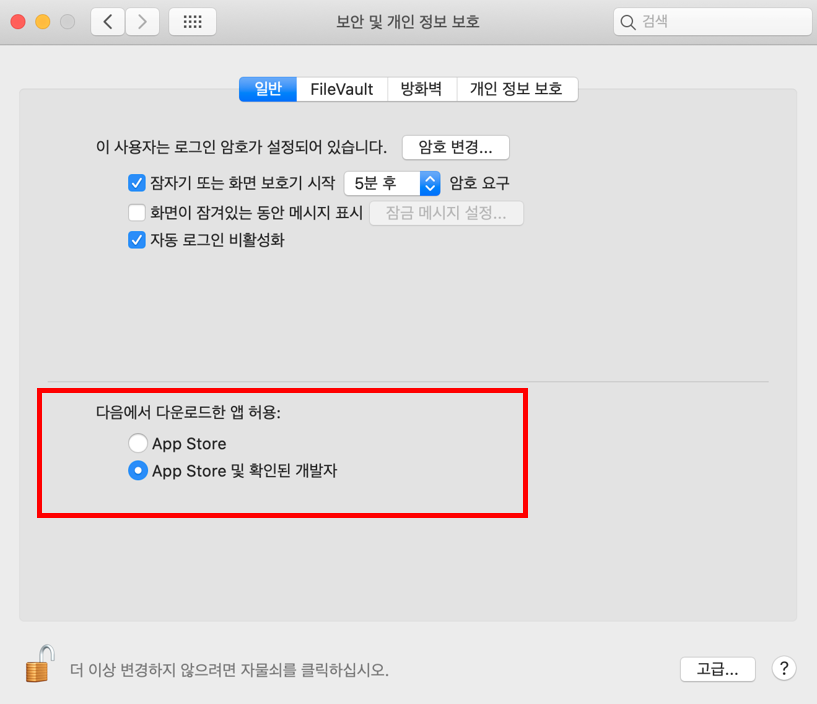Show all preferences via grid icon
The width and height of the screenshot is (817, 704).
(x=193, y=21)
